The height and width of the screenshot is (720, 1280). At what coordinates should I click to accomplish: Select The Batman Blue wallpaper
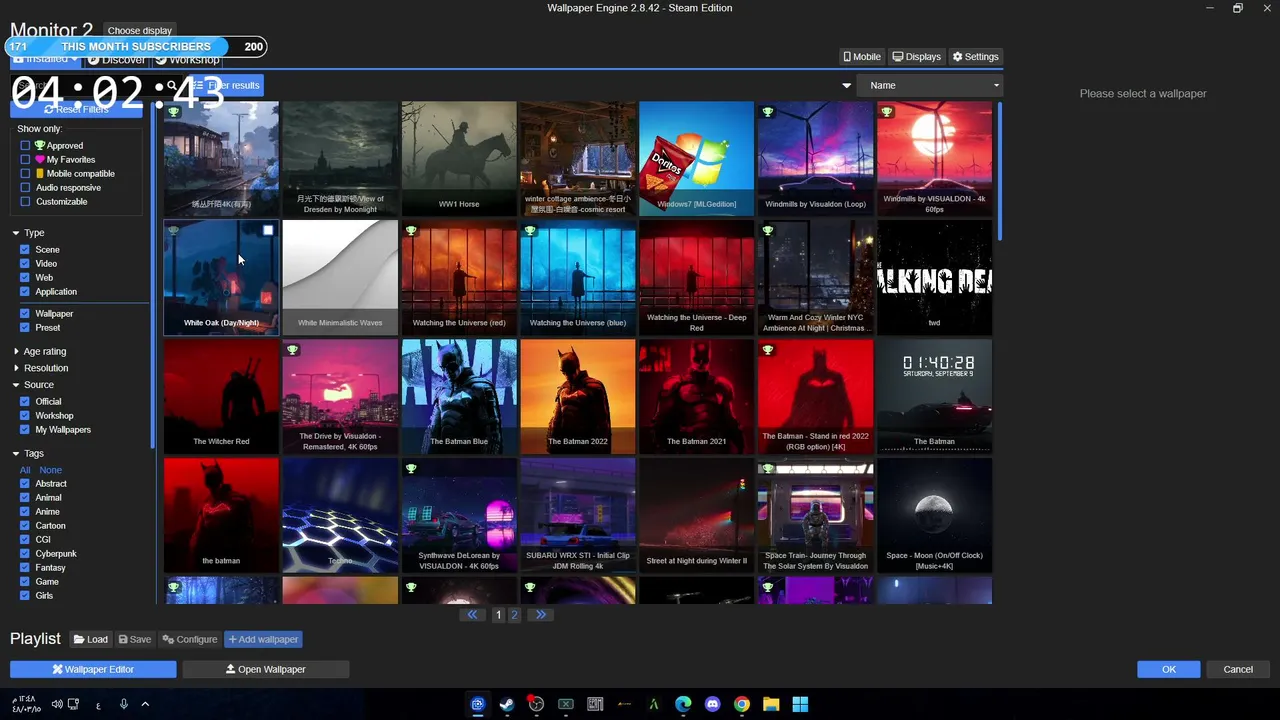point(459,396)
